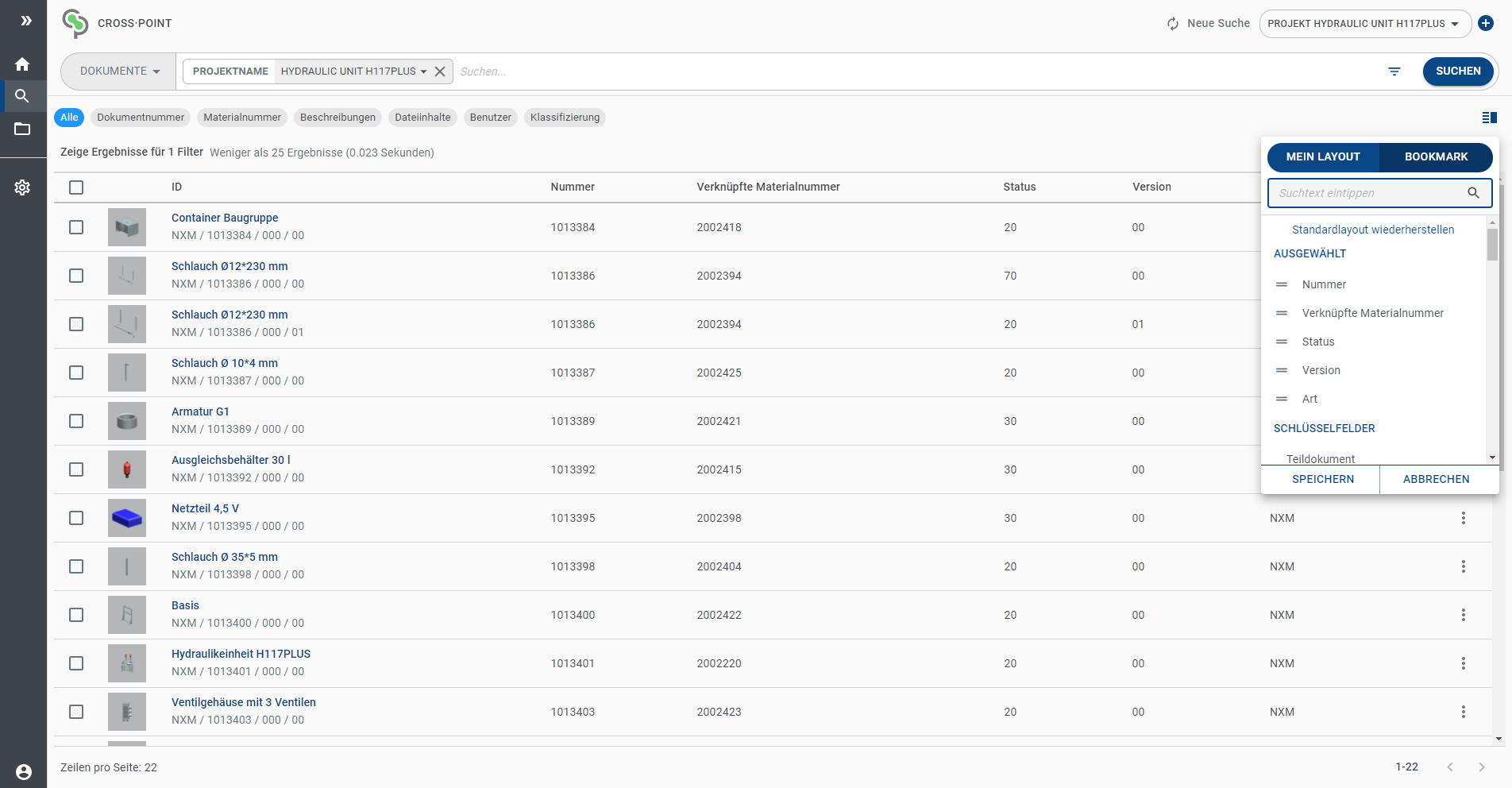This screenshot has height=788, width=1512.
Task: Check the Armatur G1 row
Action: (x=76, y=421)
